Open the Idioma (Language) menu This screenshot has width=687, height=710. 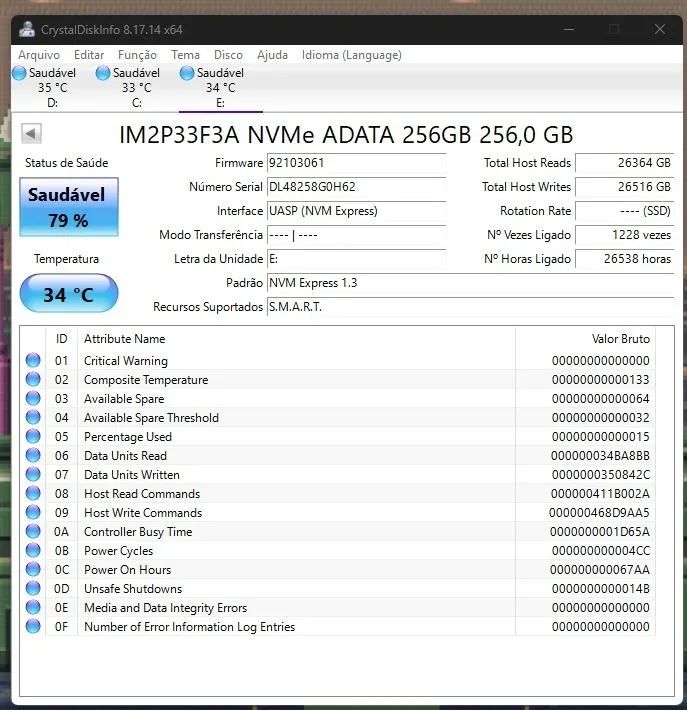351,55
